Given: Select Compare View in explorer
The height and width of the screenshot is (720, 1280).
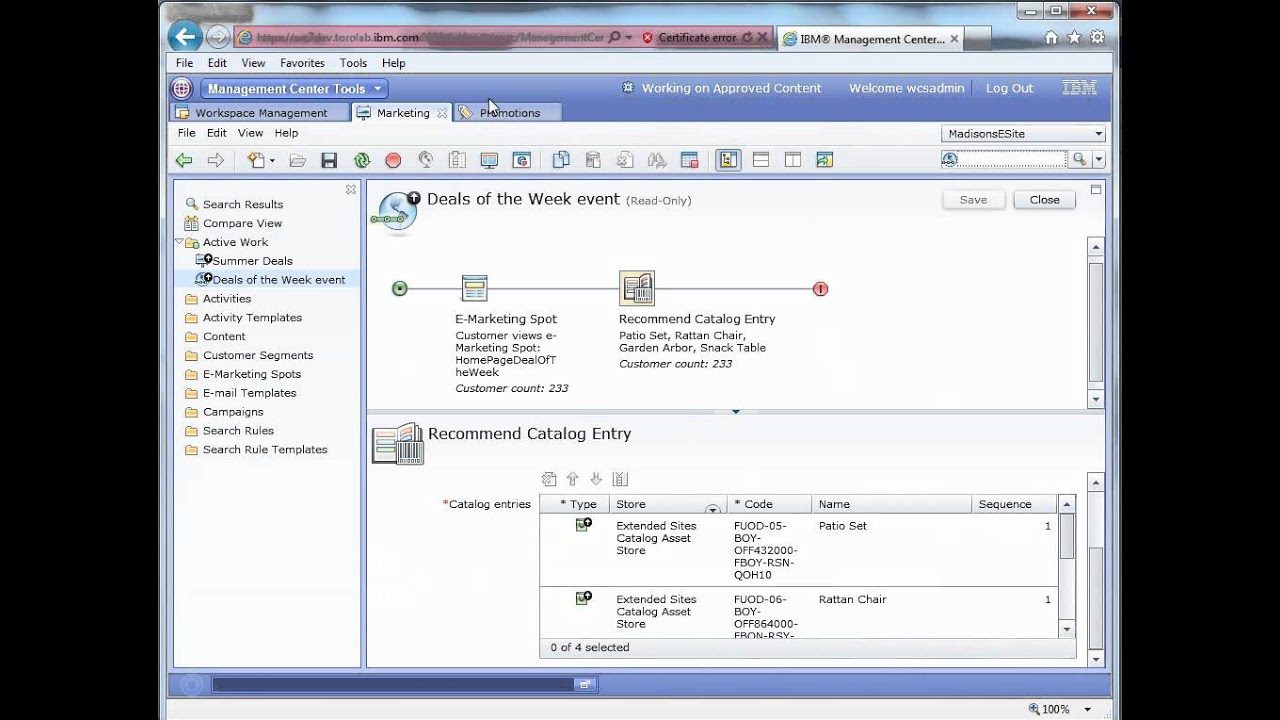Looking at the screenshot, I should (242, 223).
